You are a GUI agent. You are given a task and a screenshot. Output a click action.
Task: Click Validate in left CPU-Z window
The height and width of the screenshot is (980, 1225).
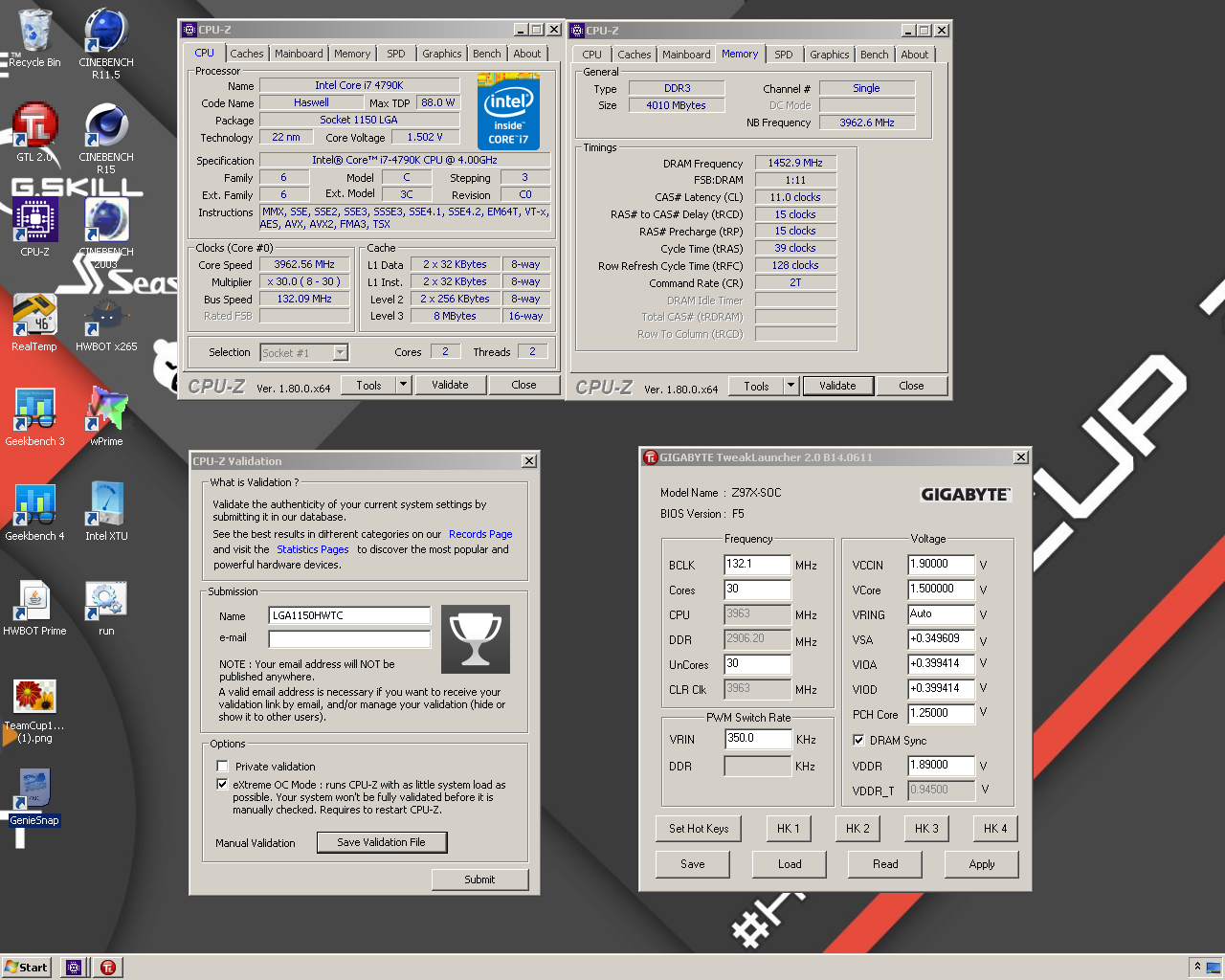(450, 385)
